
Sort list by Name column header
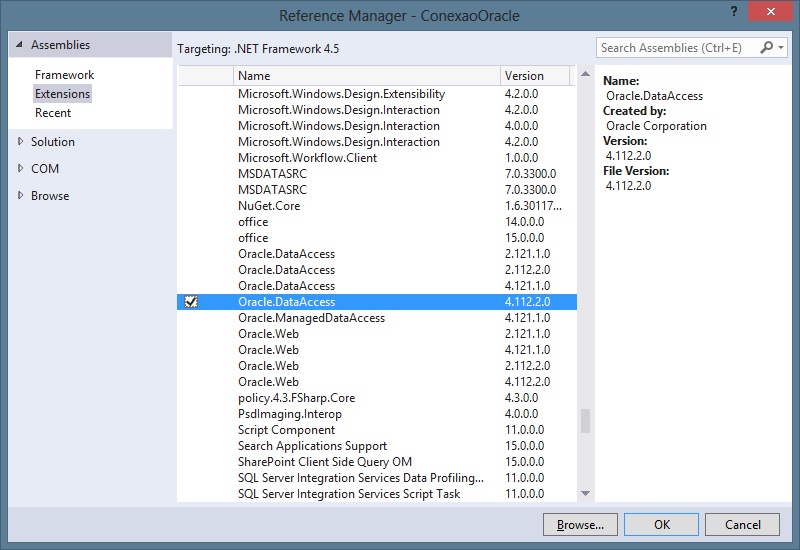coord(366,76)
